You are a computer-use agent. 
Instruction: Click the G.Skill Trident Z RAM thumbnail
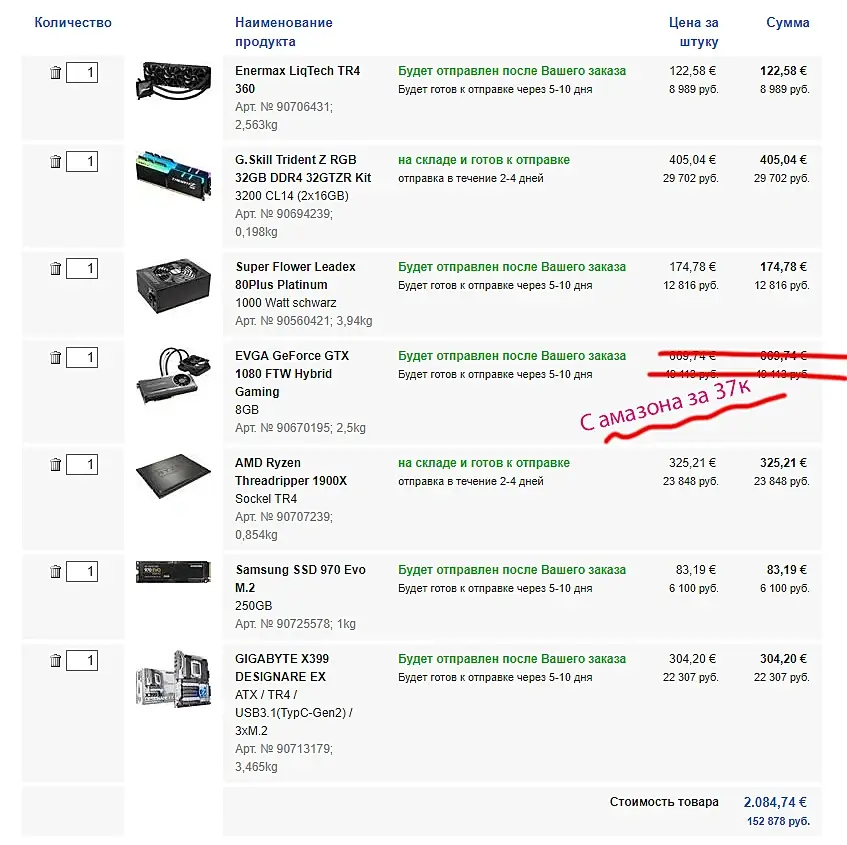tap(173, 176)
